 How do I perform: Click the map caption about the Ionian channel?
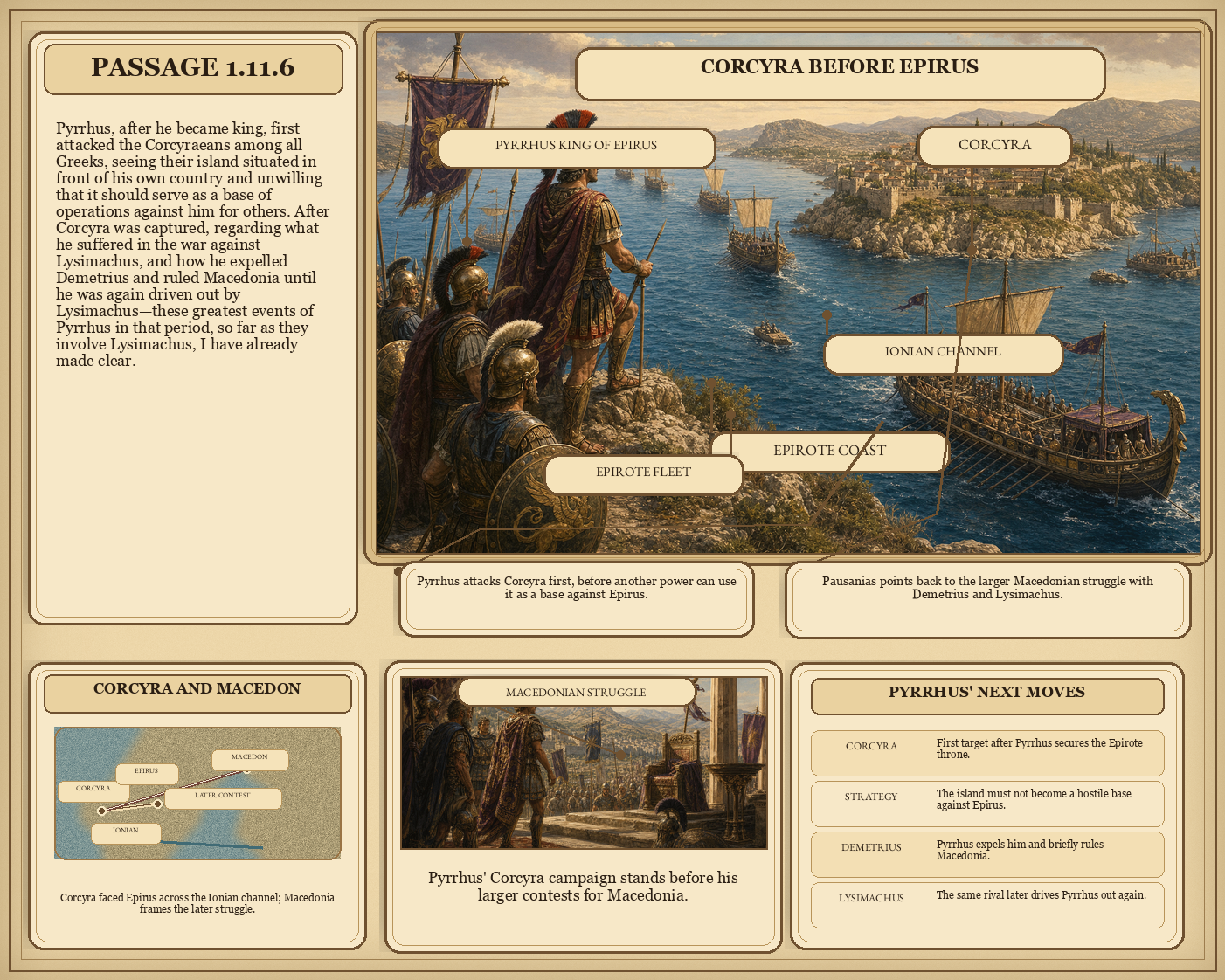[x=197, y=903]
